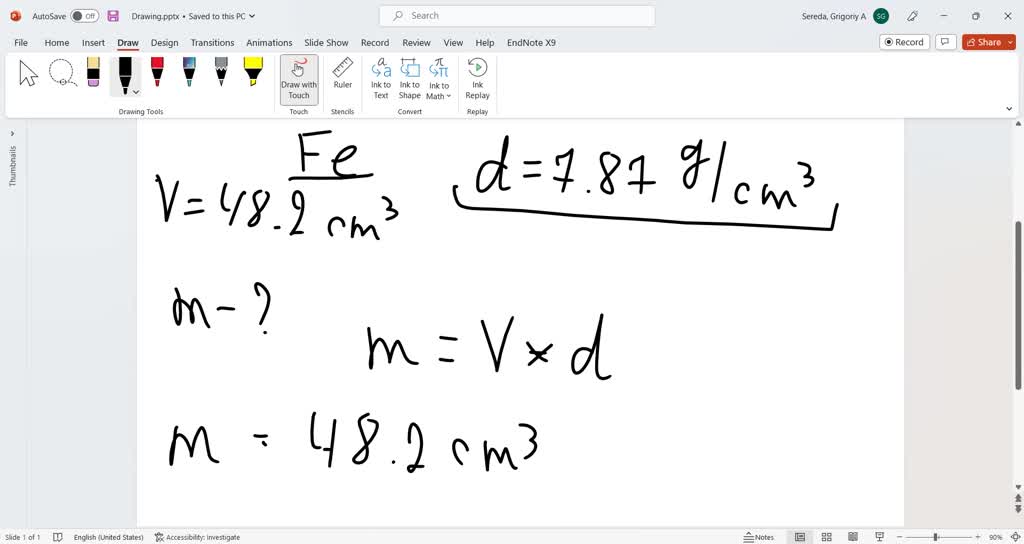Collapse the ribbon with the chevron

tap(1009, 109)
